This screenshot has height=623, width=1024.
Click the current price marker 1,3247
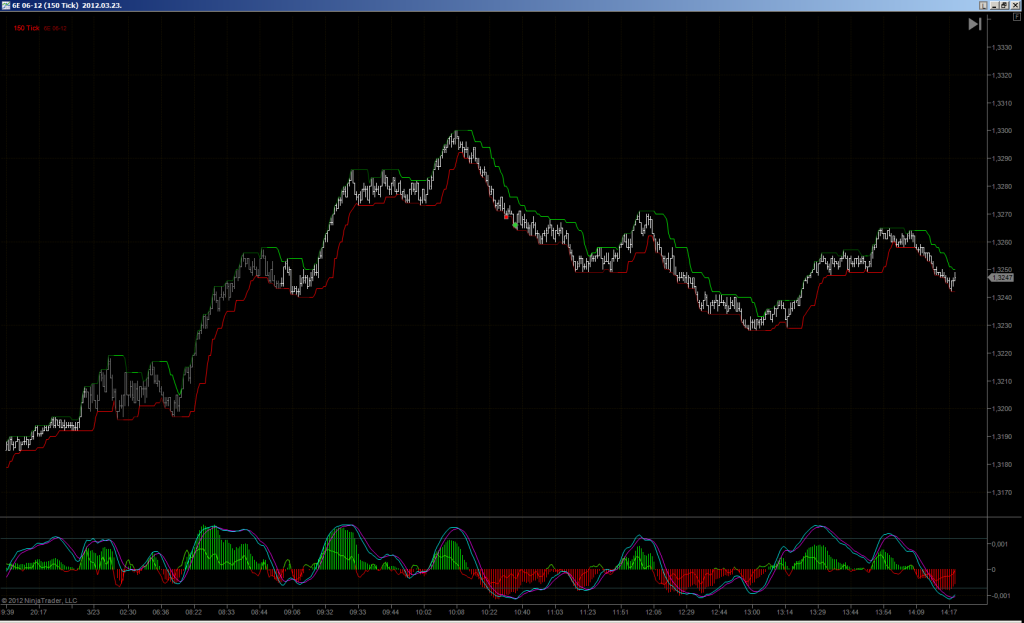click(1000, 278)
